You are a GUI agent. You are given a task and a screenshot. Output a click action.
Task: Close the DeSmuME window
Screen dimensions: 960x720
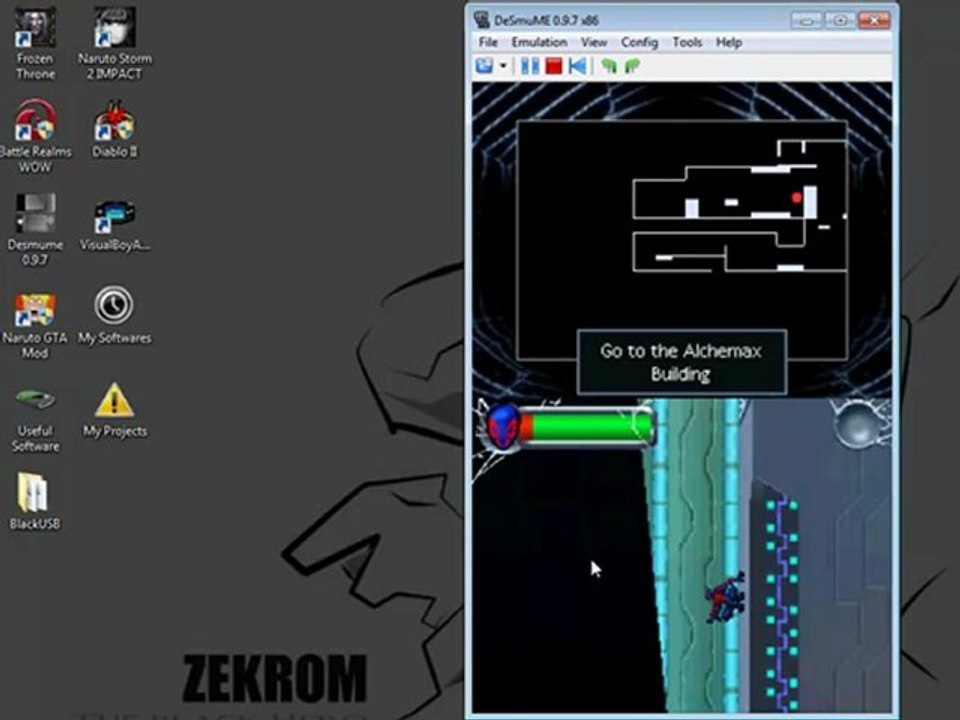[x=874, y=20]
